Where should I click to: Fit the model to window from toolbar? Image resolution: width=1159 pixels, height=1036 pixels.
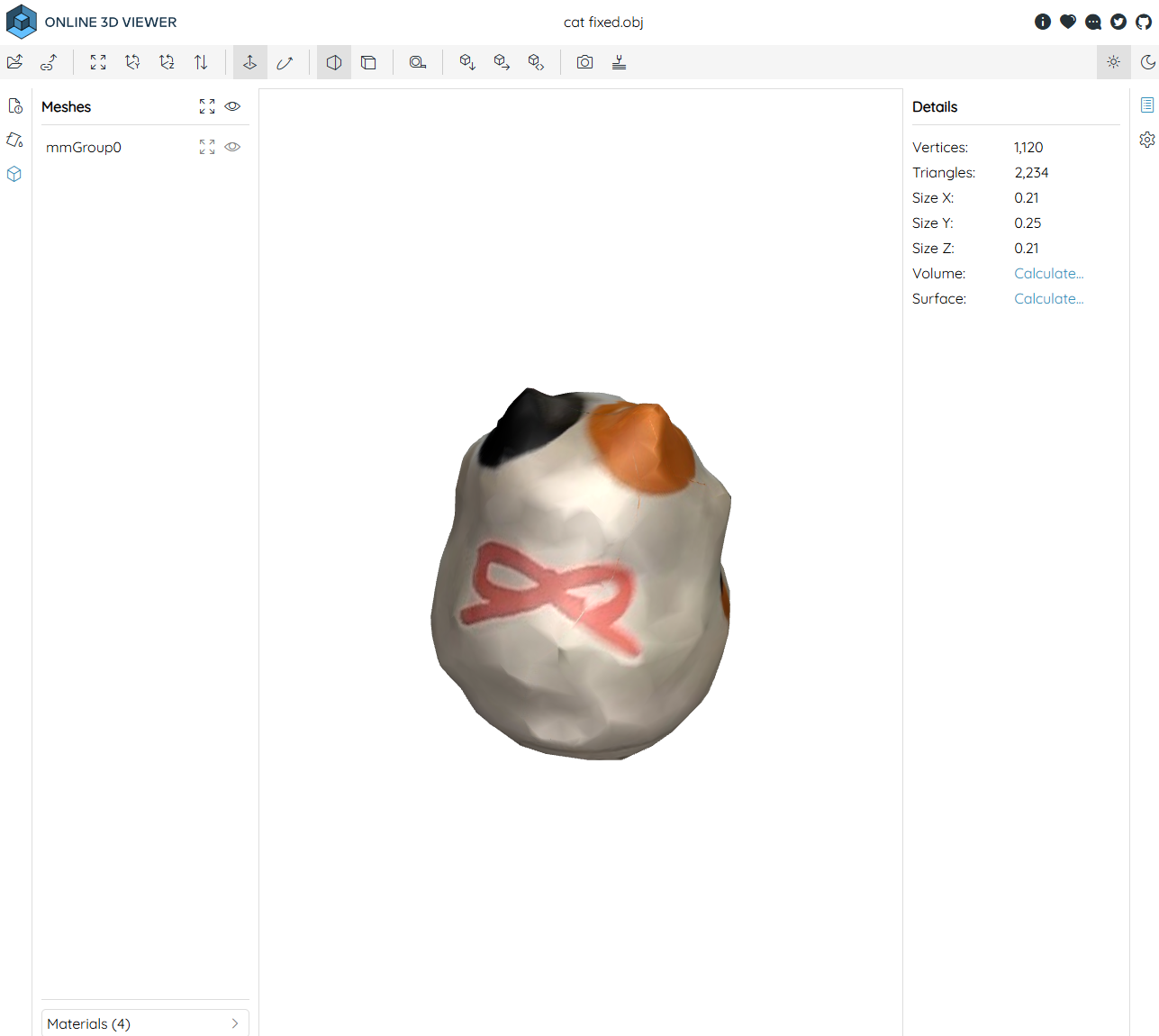98,62
